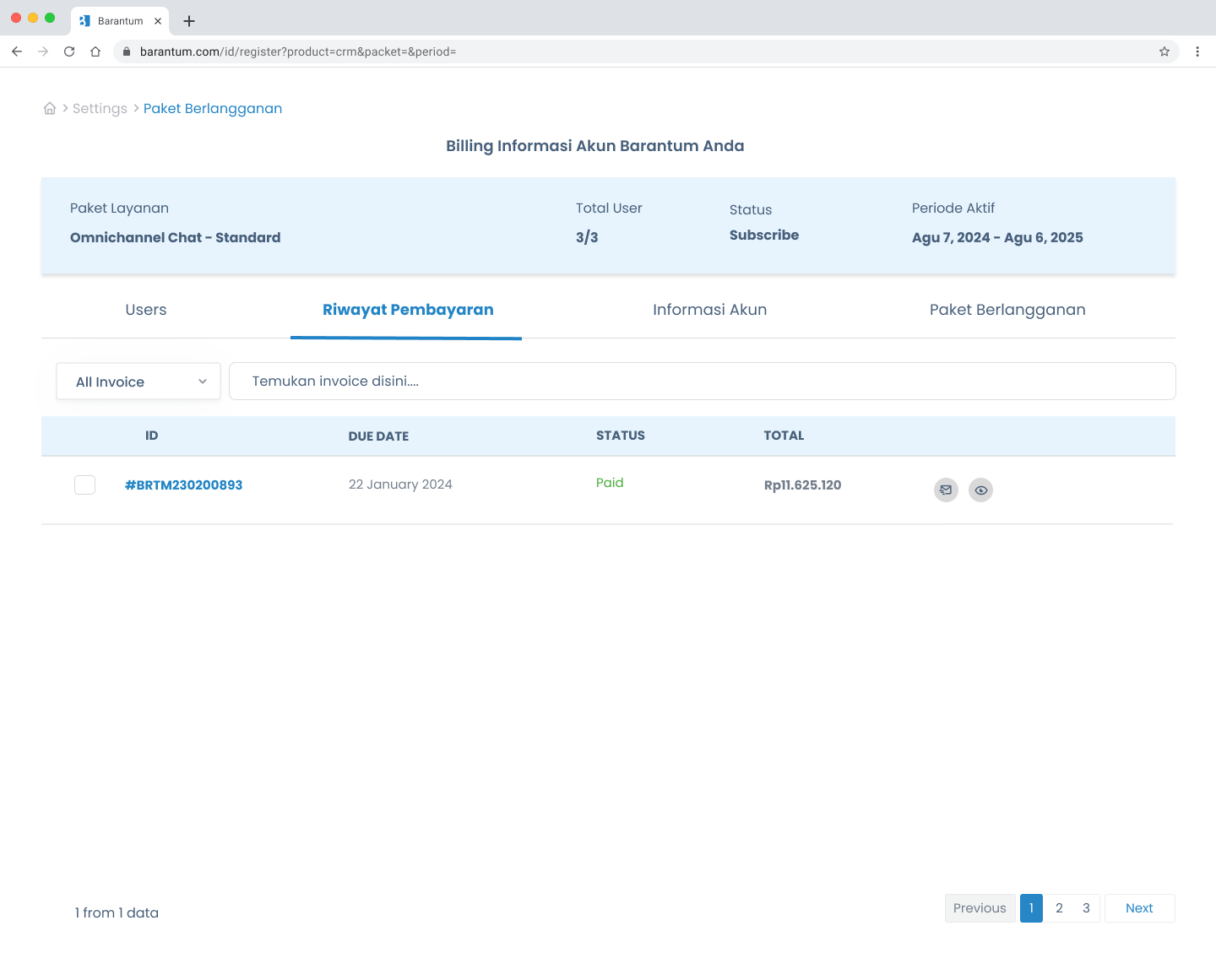This screenshot has height=980, width=1216.
Task: Click the Rp11.625.120 total amount
Action: coord(802,485)
